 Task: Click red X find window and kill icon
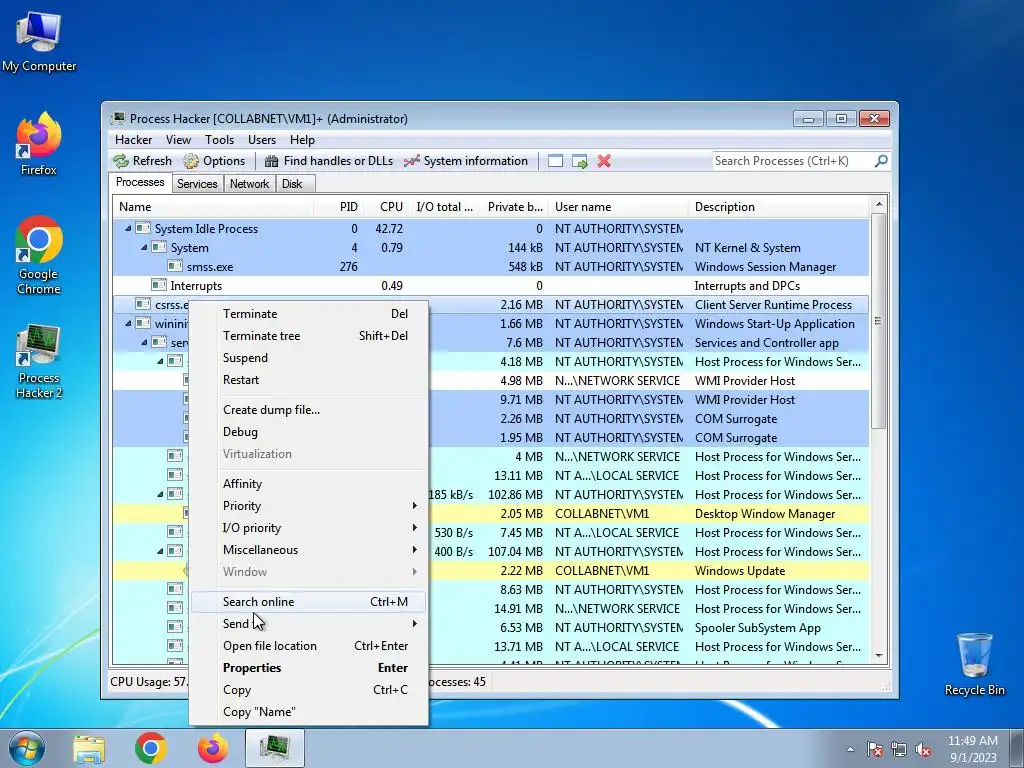tap(604, 161)
